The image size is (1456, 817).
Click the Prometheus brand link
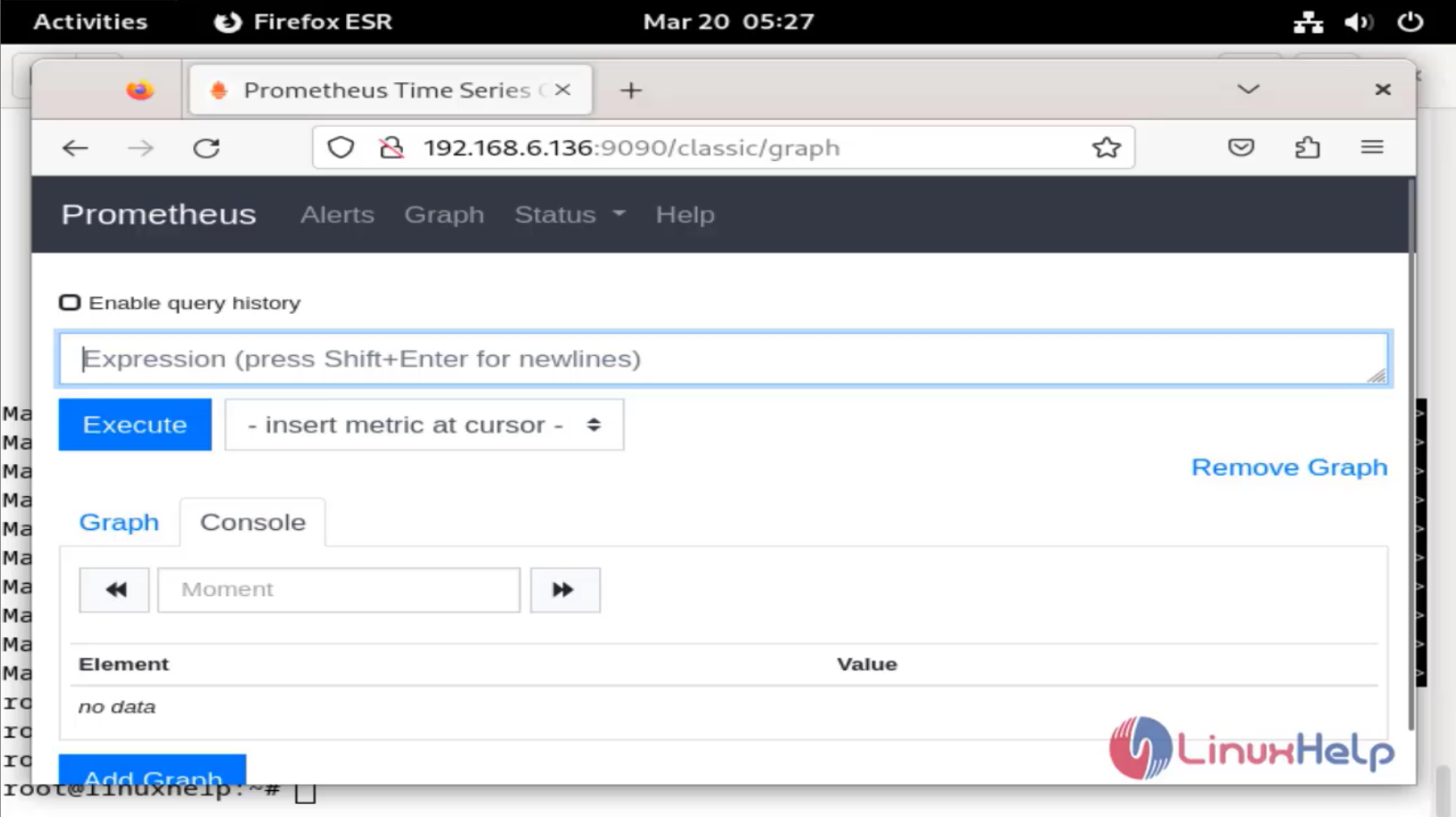(x=158, y=215)
